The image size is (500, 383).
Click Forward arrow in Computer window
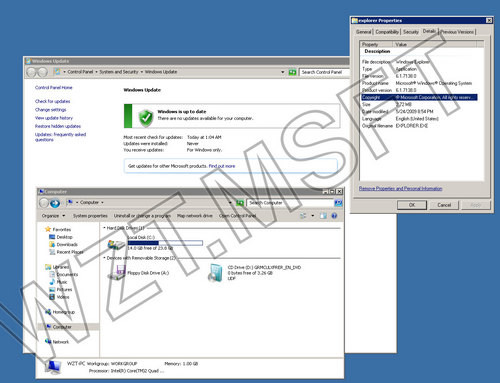coord(55,203)
